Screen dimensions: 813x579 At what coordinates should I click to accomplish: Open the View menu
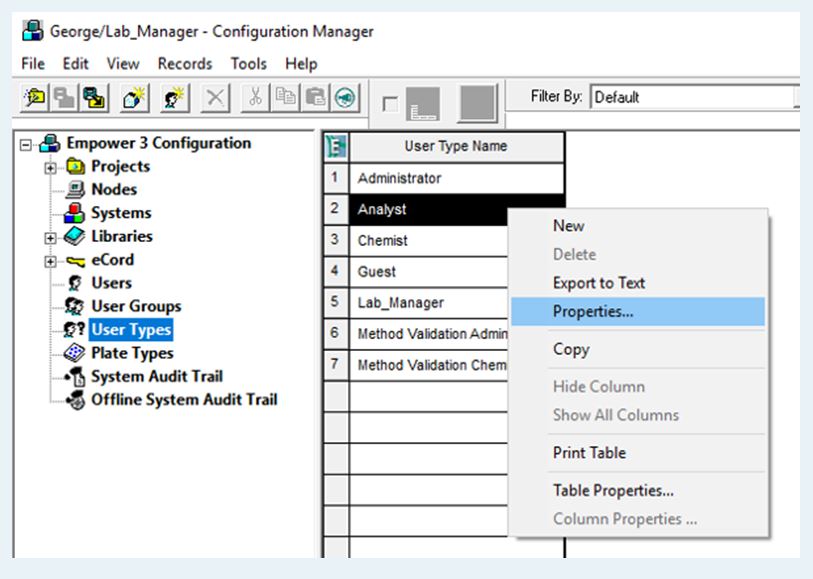tap(123, 64)
